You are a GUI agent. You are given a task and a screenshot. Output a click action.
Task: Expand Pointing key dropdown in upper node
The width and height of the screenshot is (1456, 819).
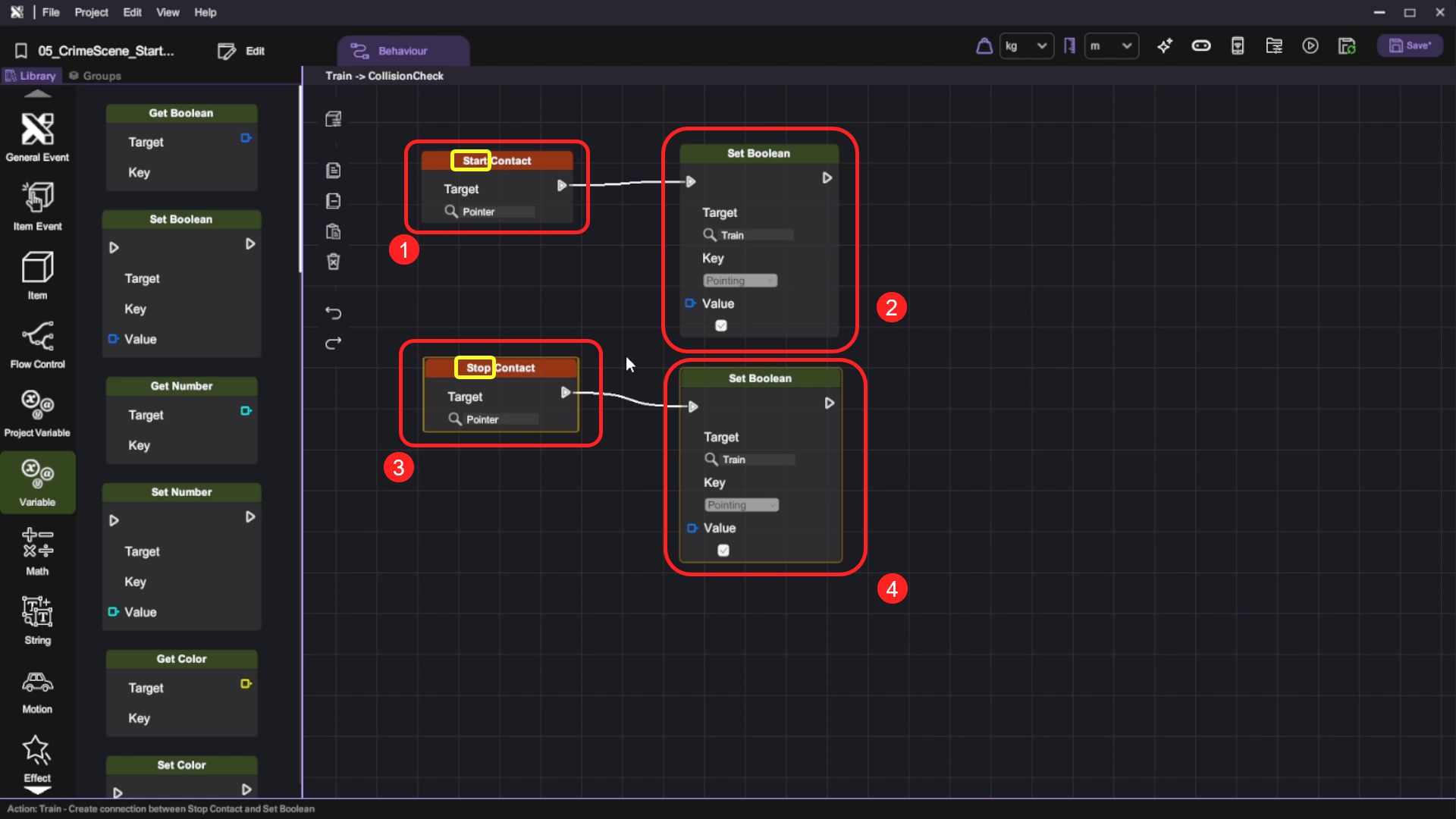(740, 281)
